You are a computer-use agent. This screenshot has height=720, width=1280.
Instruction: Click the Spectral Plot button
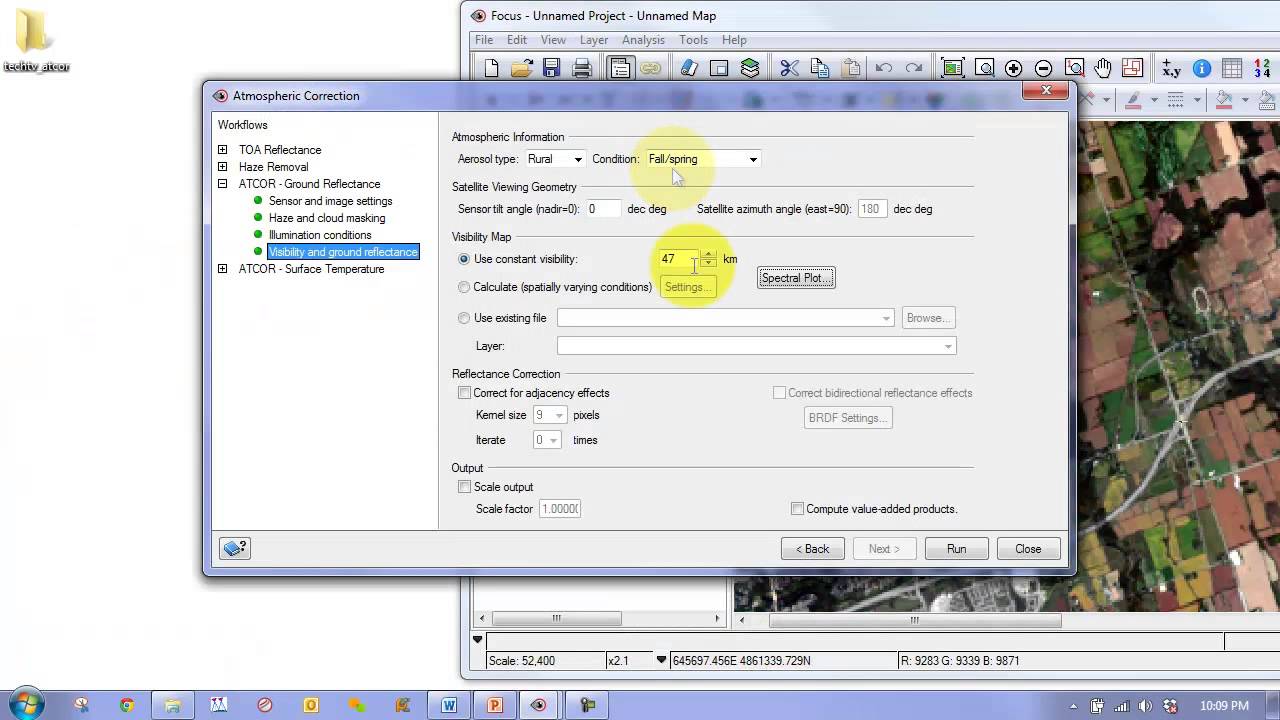(796, 278)
